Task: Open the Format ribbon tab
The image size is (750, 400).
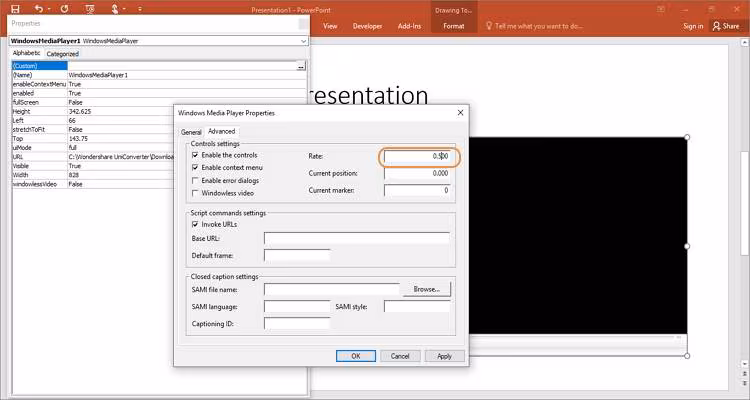Action: [453, 26]
